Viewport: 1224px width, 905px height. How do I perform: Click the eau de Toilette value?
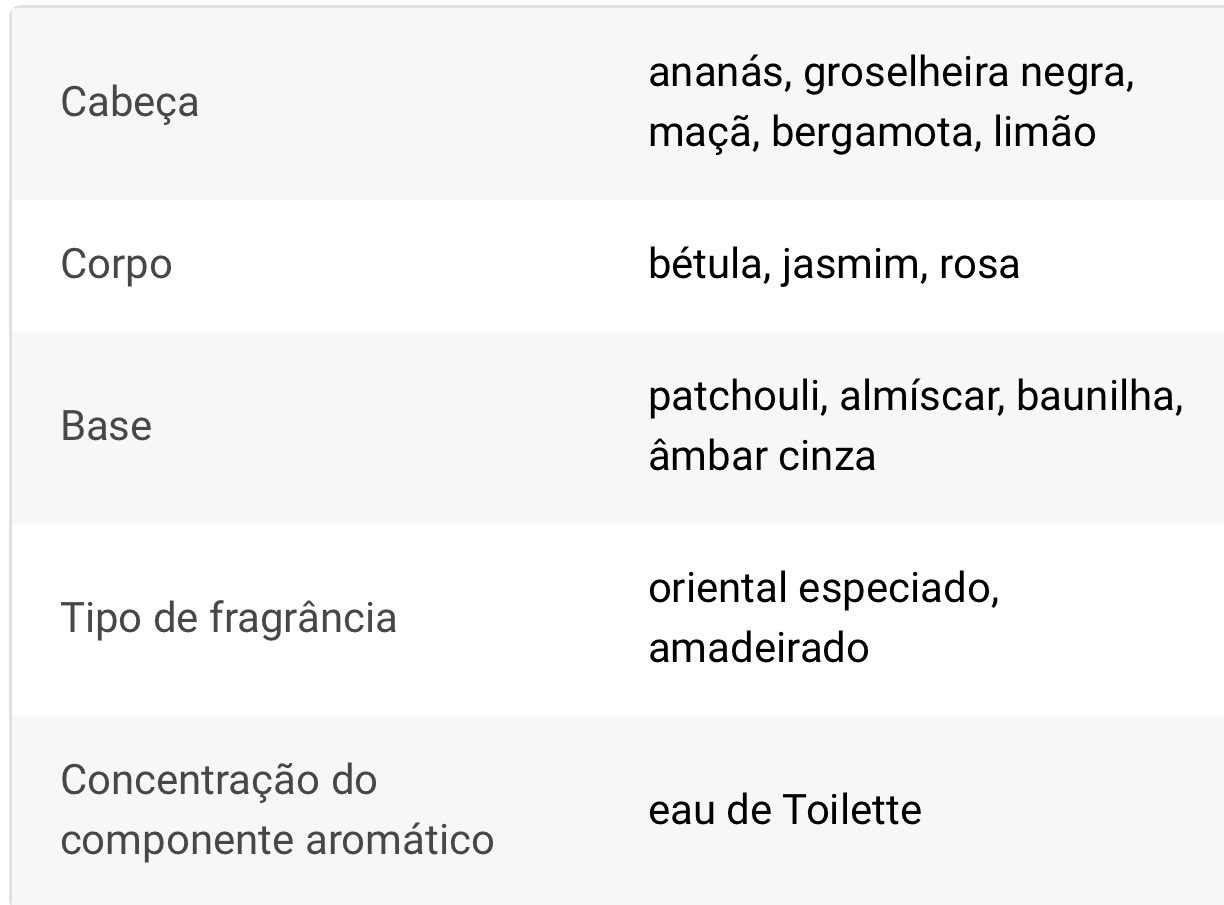785,809
